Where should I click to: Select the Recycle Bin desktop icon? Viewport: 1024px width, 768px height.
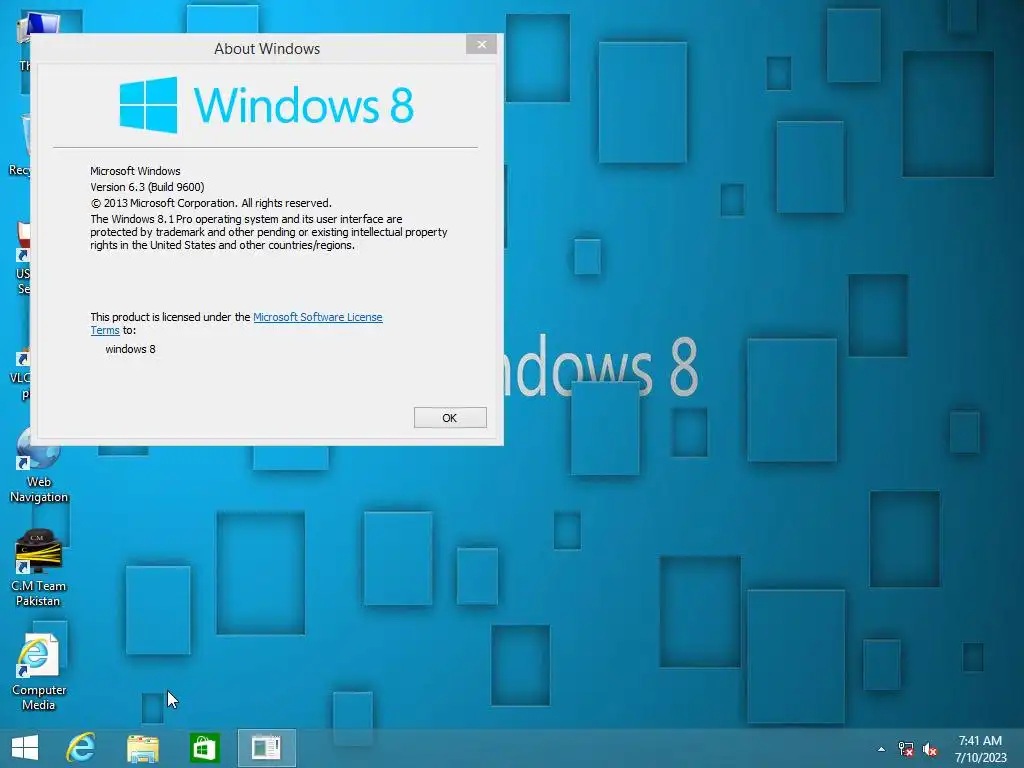[x=21, y=145]
